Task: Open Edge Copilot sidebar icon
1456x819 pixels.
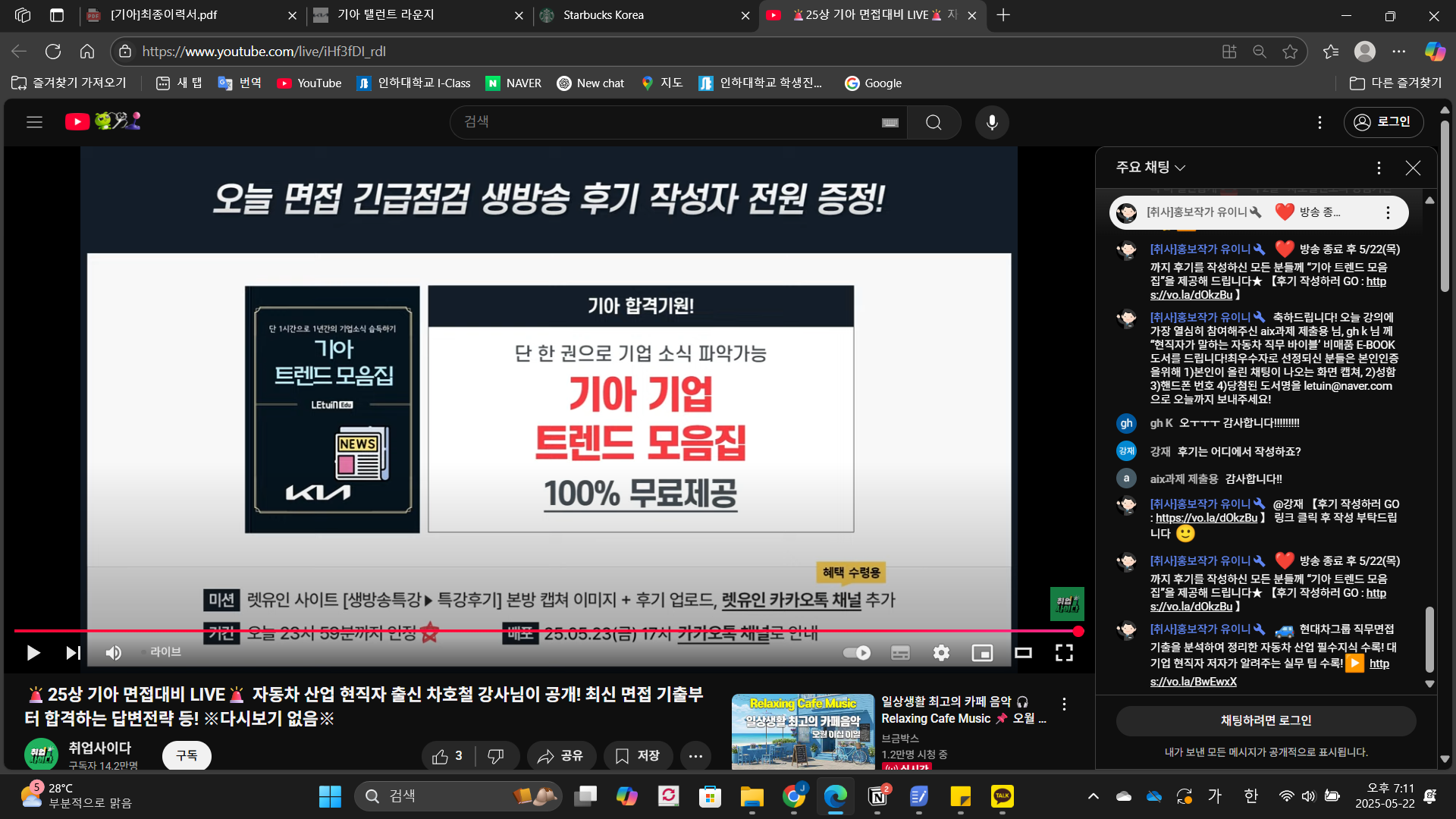Action: [1434, 52]
